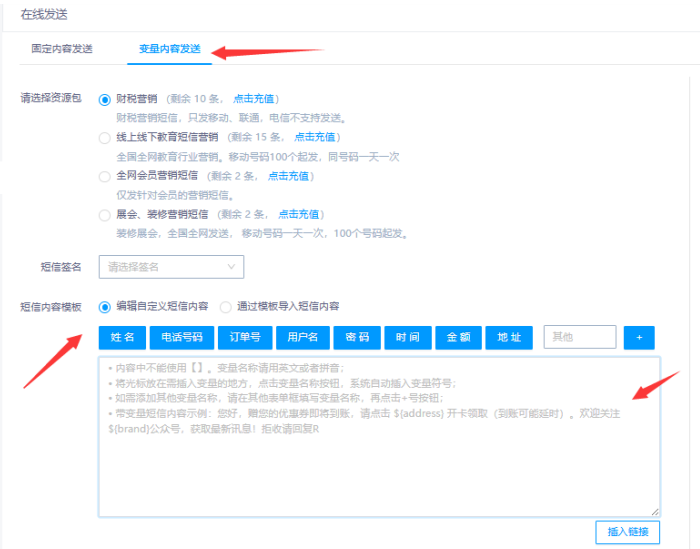Insert the 地址 variable button
Viewport: 700px width, 549px height.
tap(509, 338)
